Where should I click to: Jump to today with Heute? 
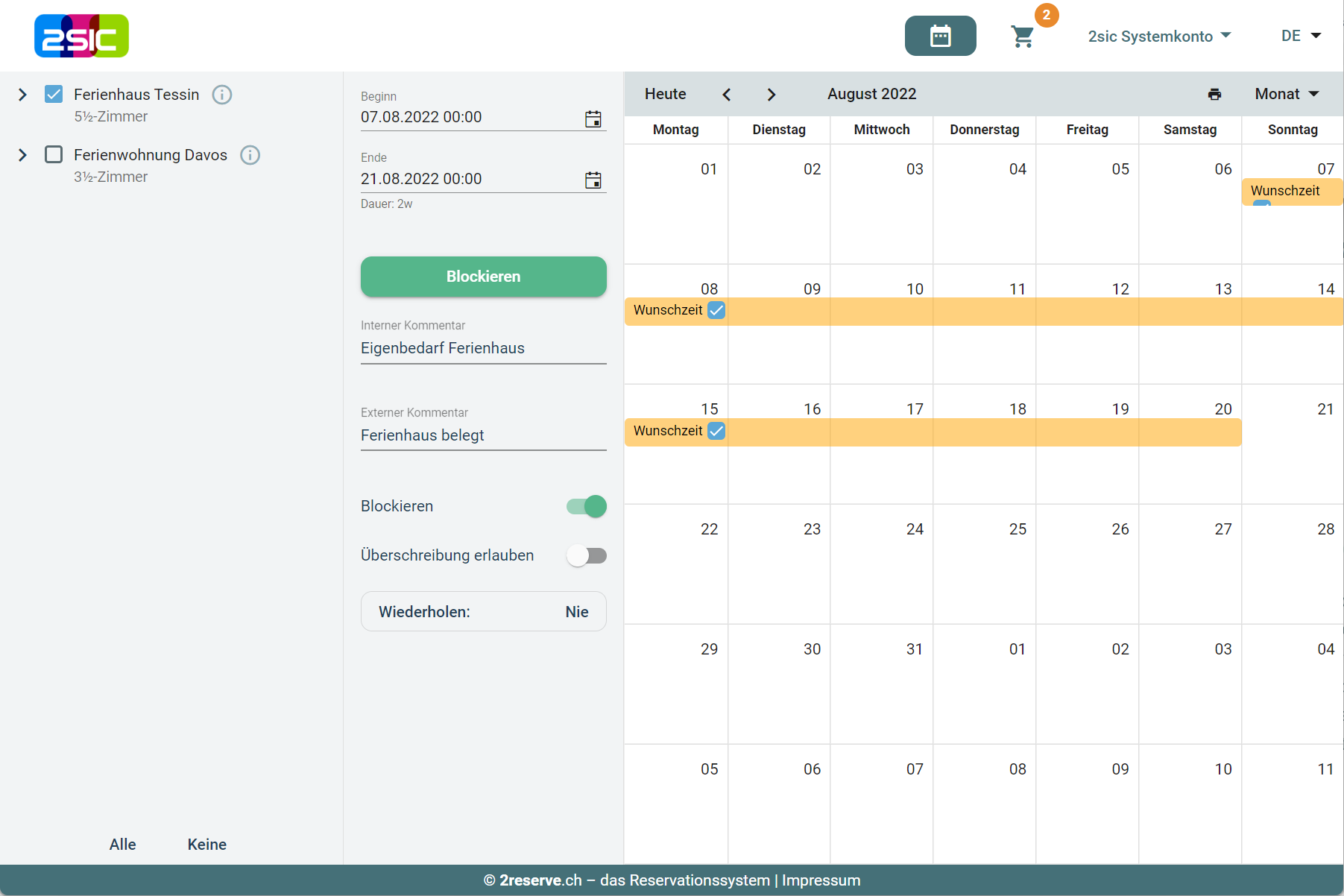pos(665,94)
